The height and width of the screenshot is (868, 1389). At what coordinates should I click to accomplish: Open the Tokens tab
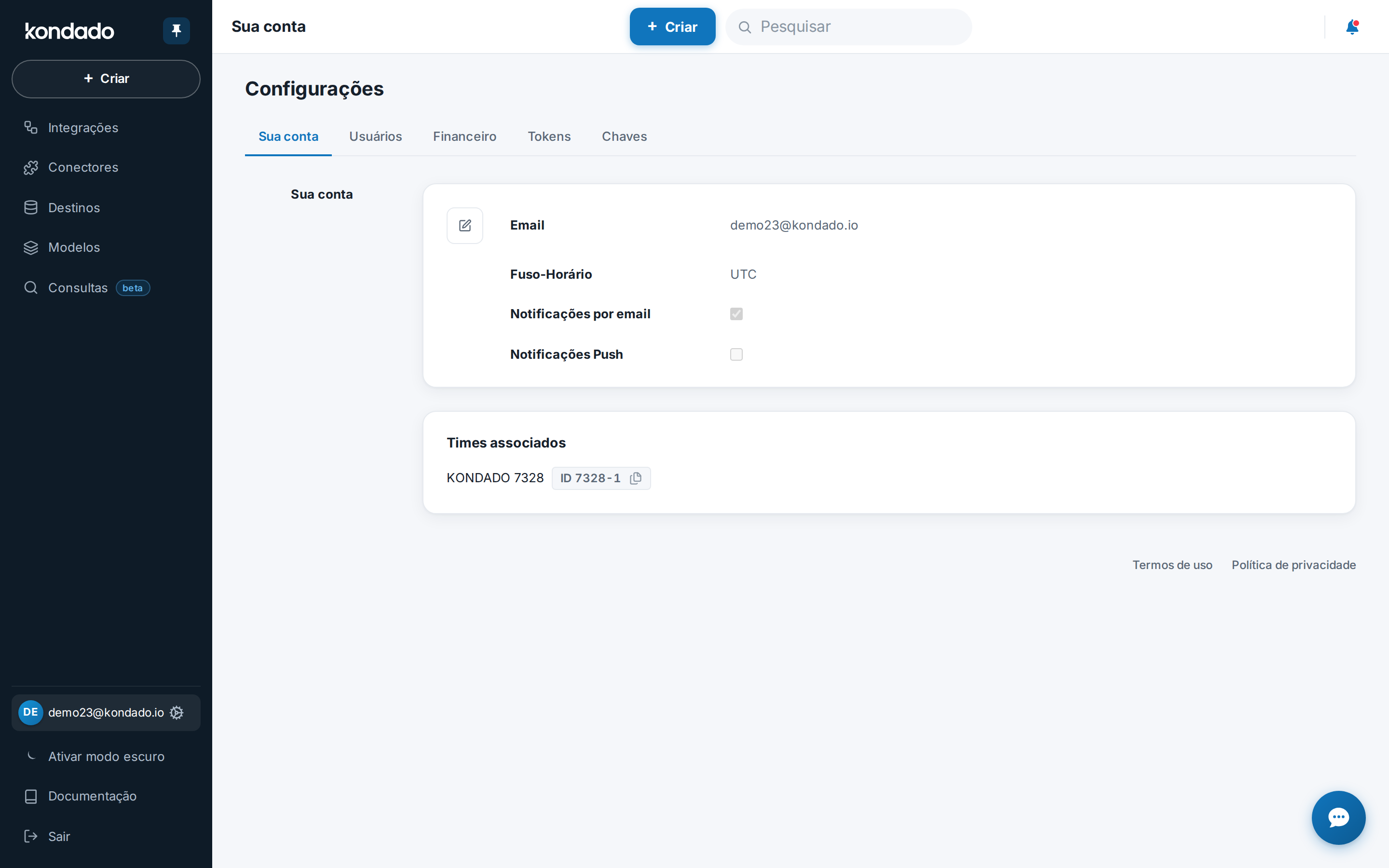549,136
